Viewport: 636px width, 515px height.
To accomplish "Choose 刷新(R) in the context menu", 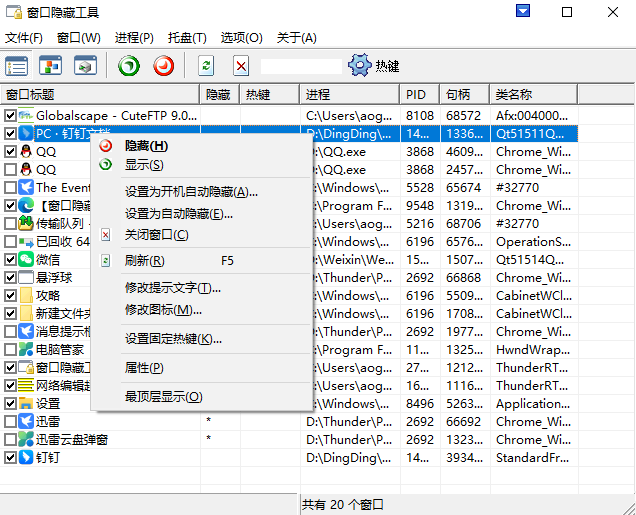I will [x=202, y=261].
